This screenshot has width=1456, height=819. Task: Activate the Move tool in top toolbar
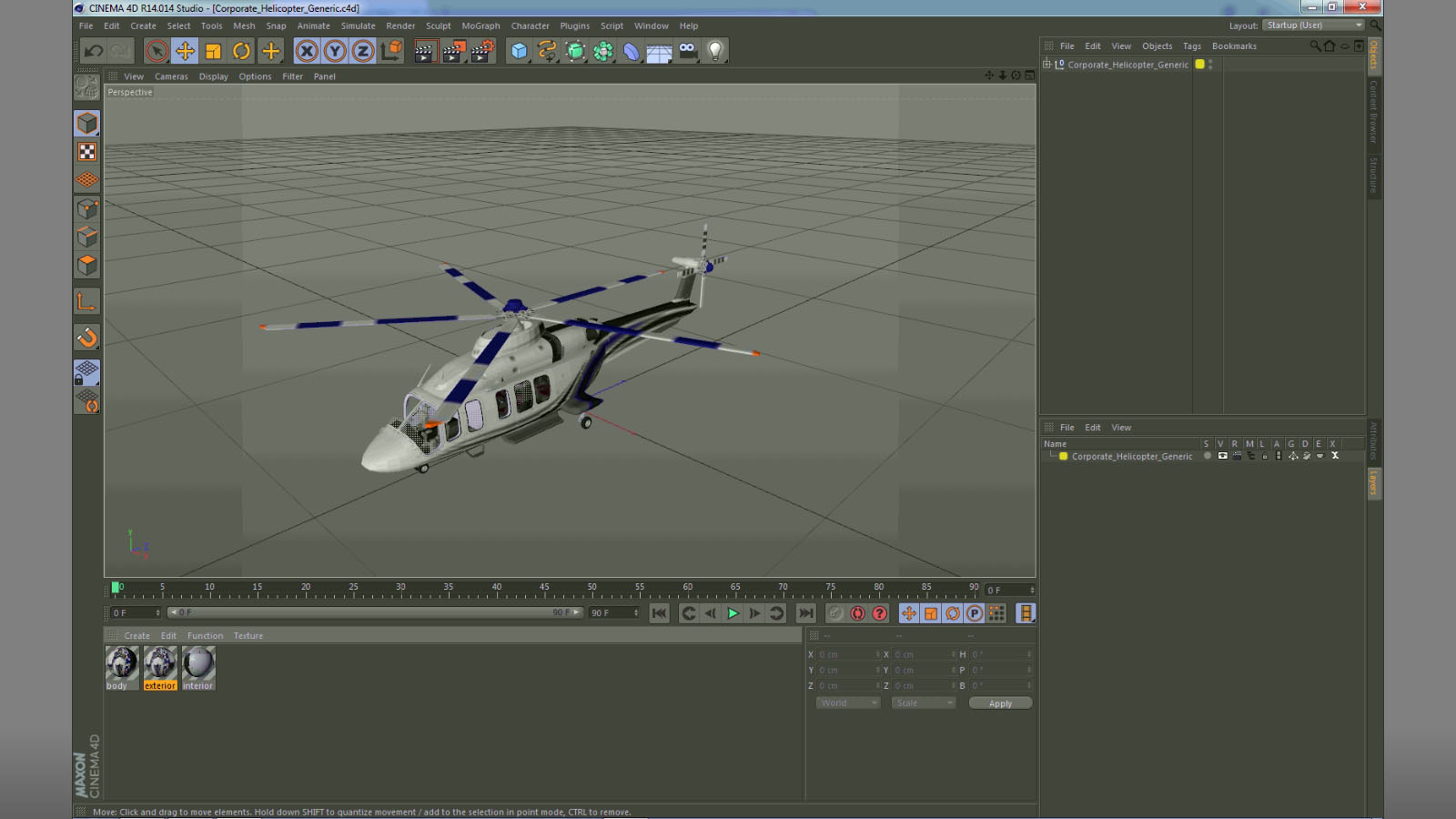click(x=185, y=51)
